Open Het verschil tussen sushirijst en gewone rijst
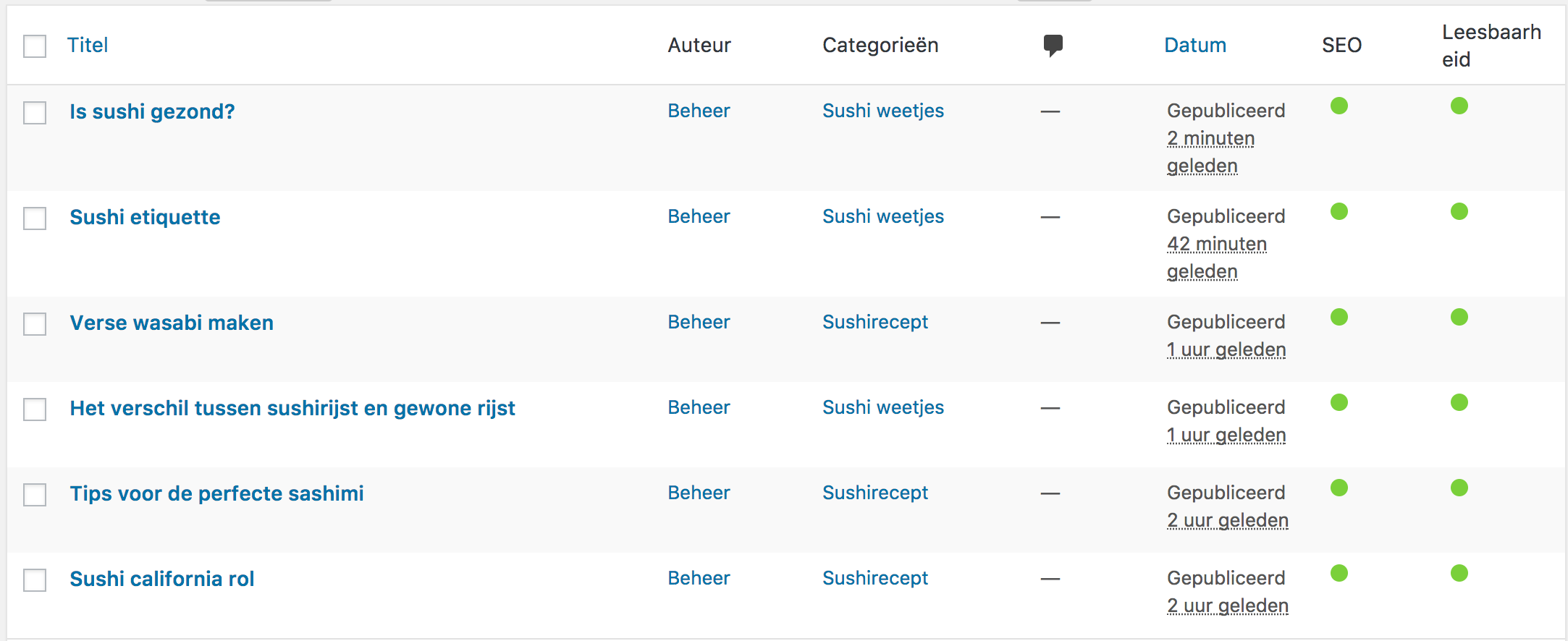 pos(292,408)
